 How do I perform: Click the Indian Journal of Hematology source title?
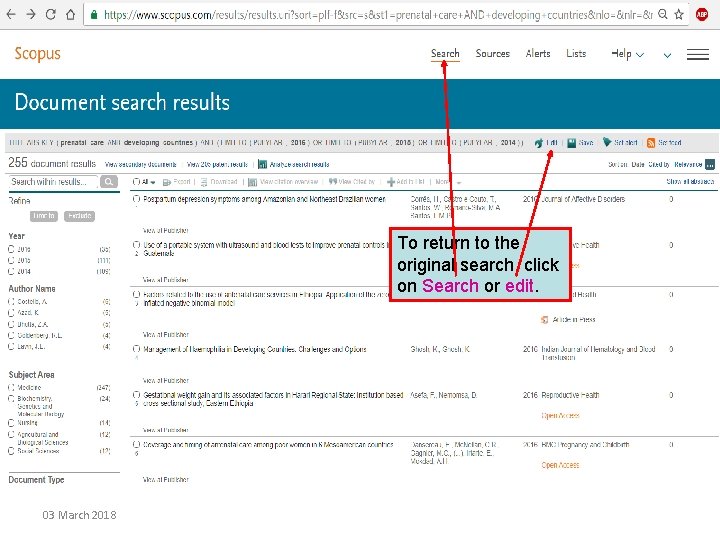click(598, 353)
